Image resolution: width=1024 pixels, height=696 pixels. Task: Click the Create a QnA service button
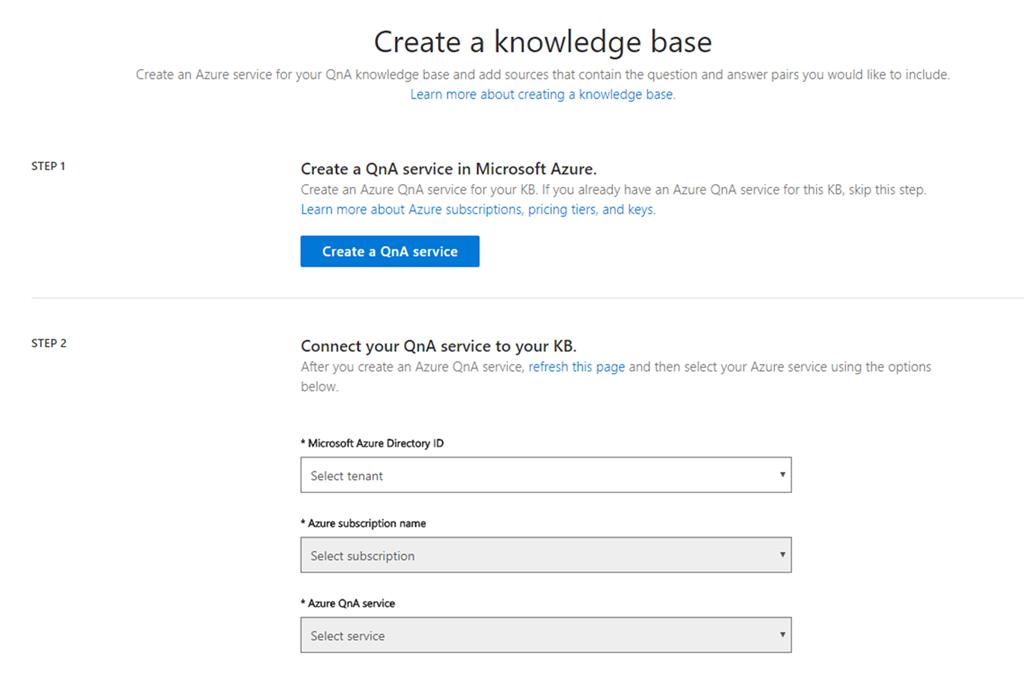pos(389,252)
